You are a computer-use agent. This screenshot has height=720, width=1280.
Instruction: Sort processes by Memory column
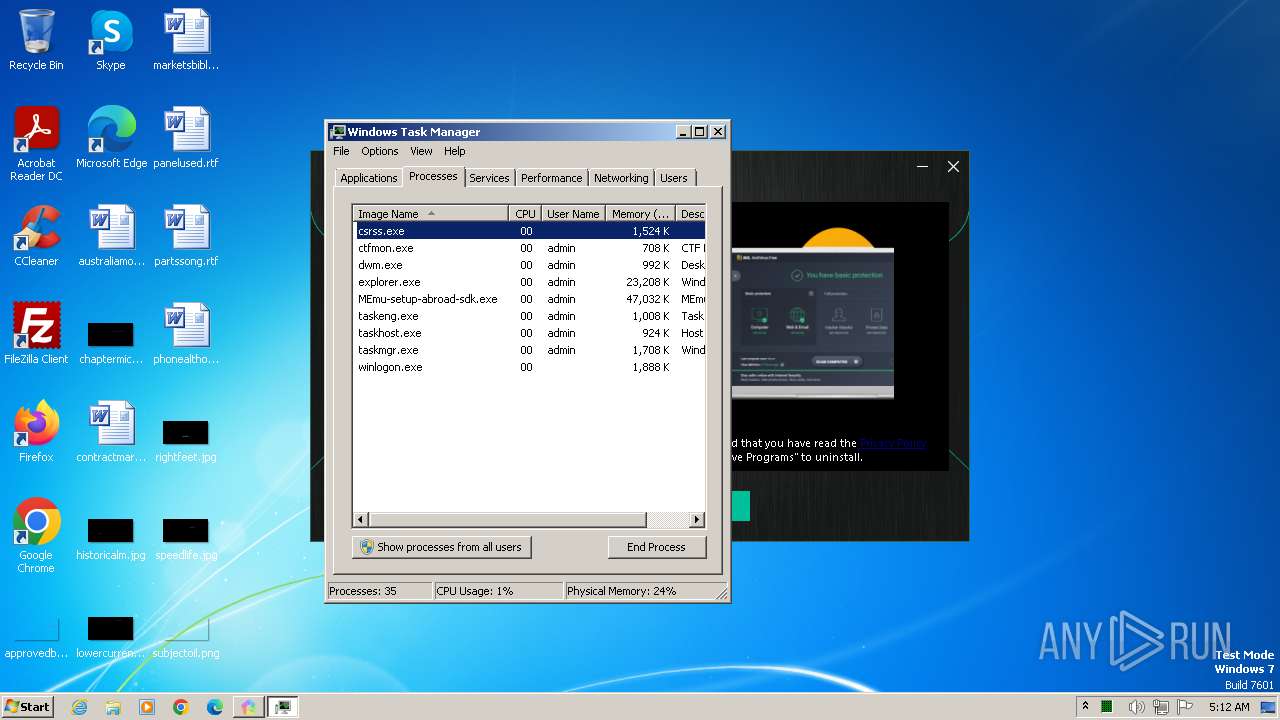coord(640,213)
